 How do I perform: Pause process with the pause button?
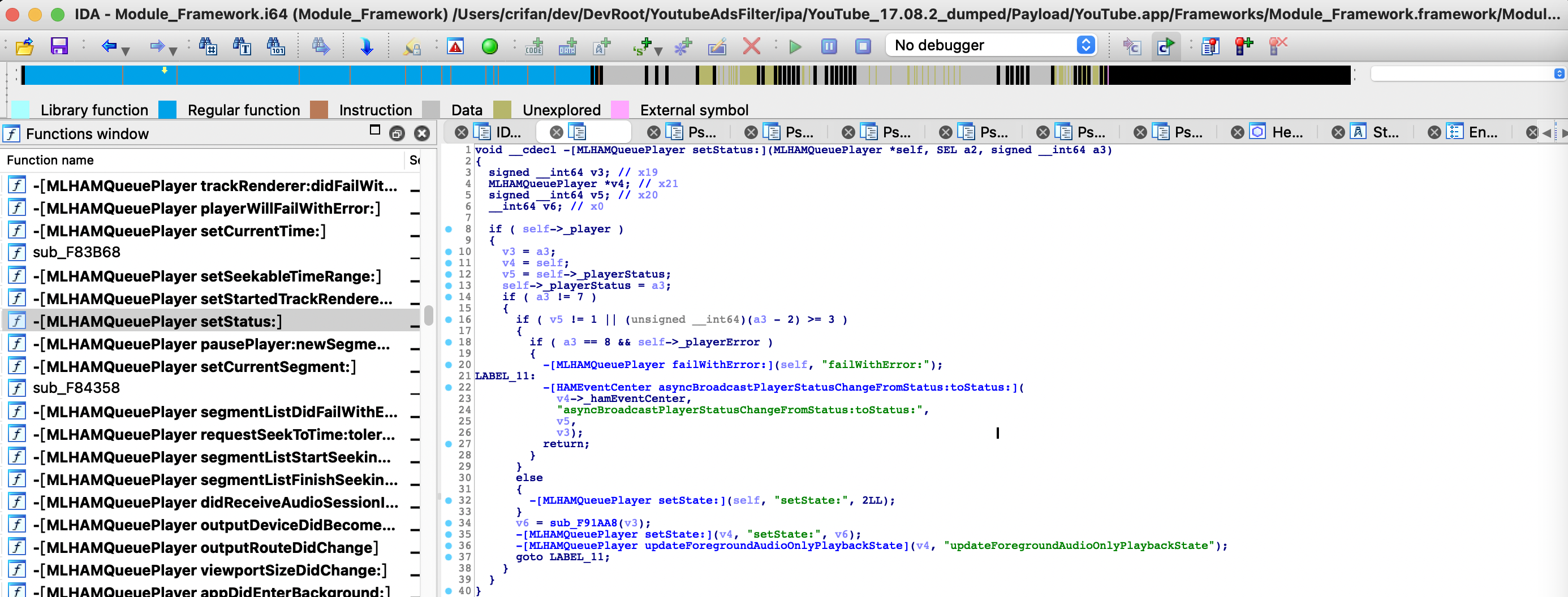[829, 46]
